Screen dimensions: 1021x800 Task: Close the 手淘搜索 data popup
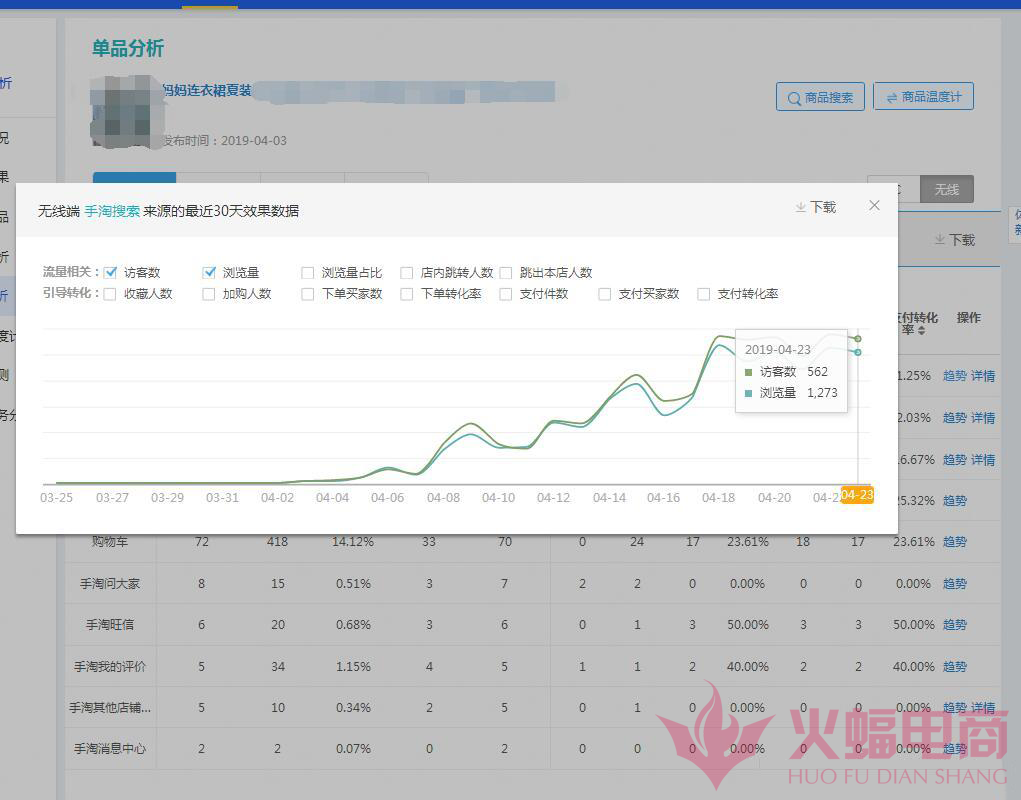tap(874, 205)
